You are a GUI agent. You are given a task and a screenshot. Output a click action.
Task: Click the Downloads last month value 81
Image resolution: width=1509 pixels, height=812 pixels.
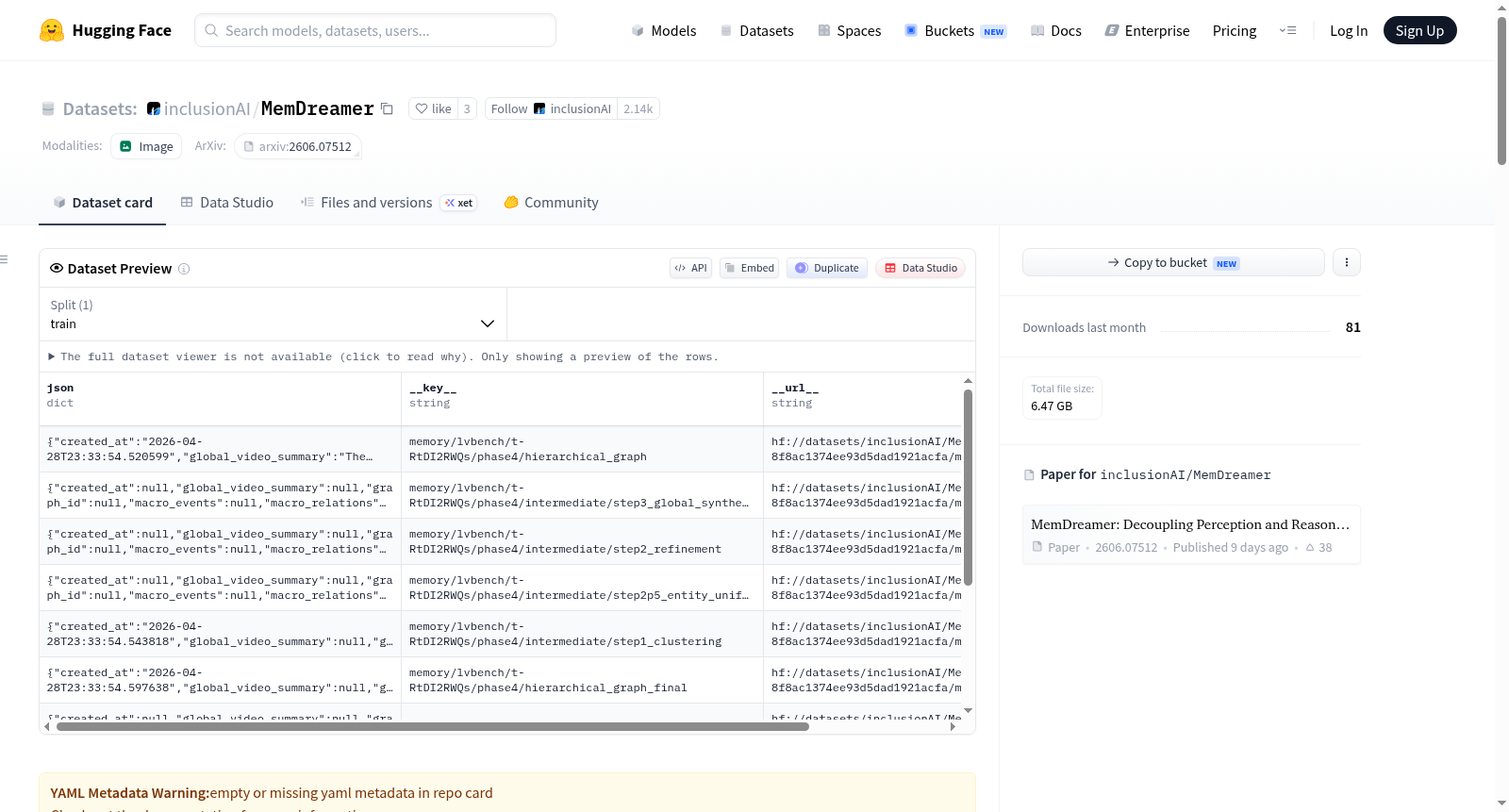tap(1353, 327)
